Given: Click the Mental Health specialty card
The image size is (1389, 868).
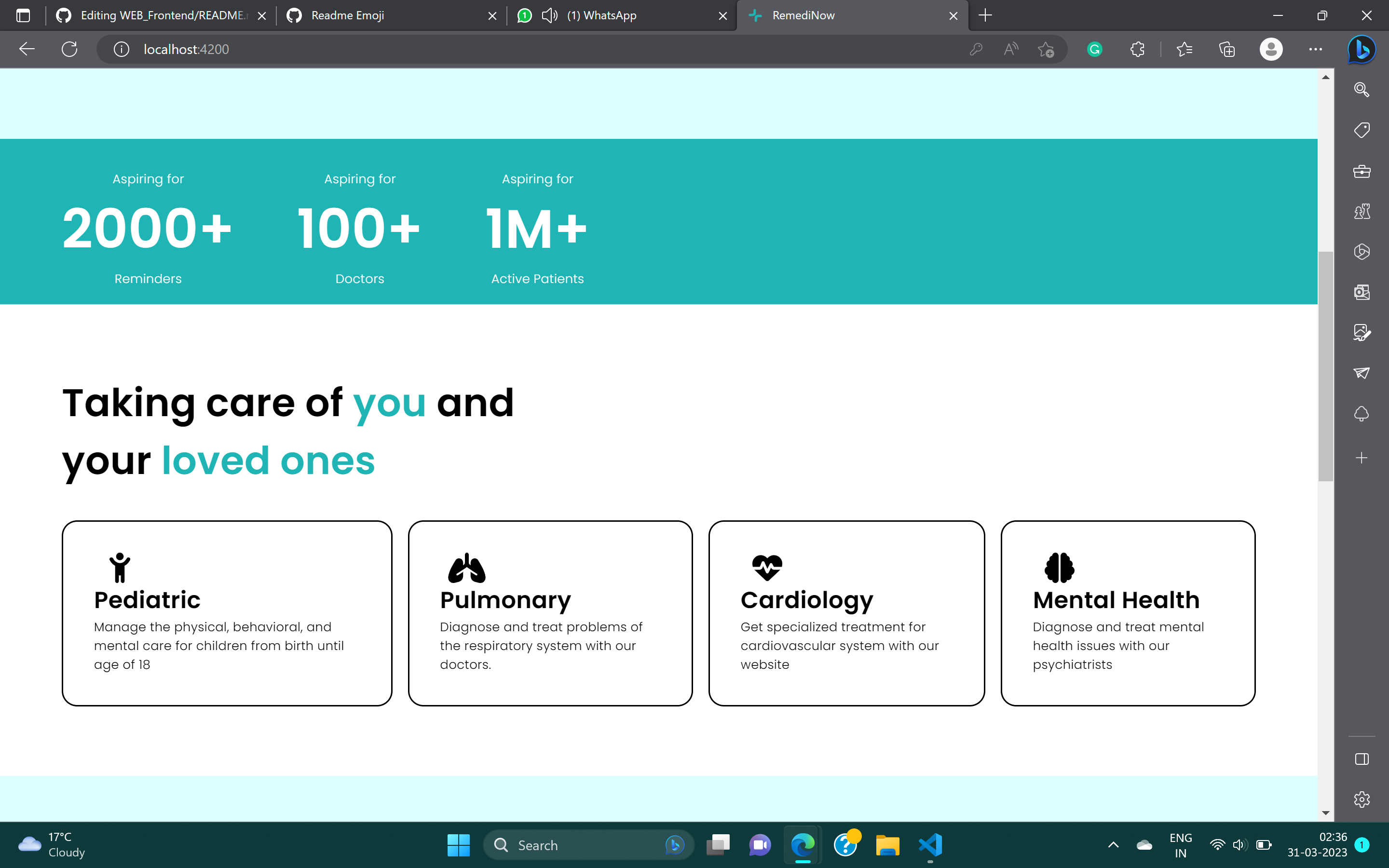Looking at the screenshot, I should point(1127,613).
